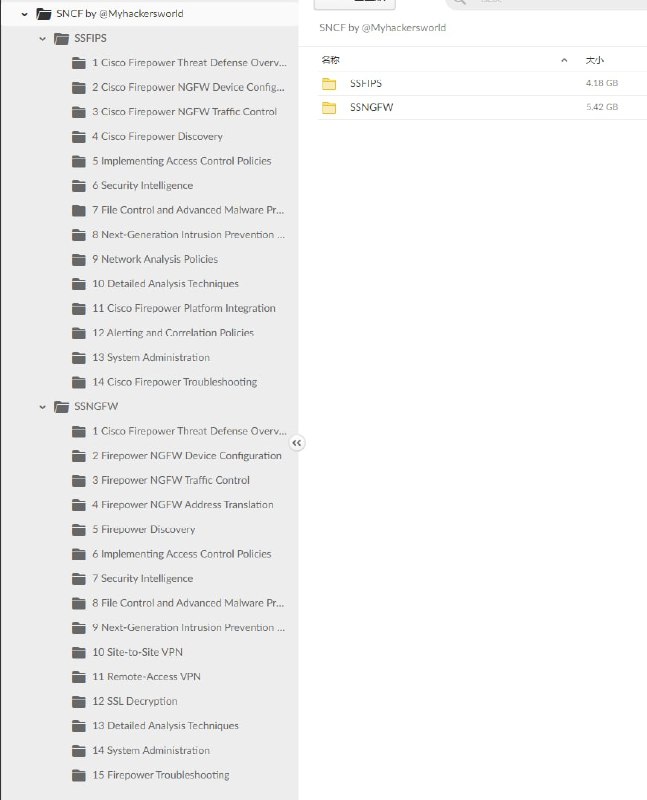Open folder icon for 11 Cisco Firepower Platform Integration

coord(79,309)
